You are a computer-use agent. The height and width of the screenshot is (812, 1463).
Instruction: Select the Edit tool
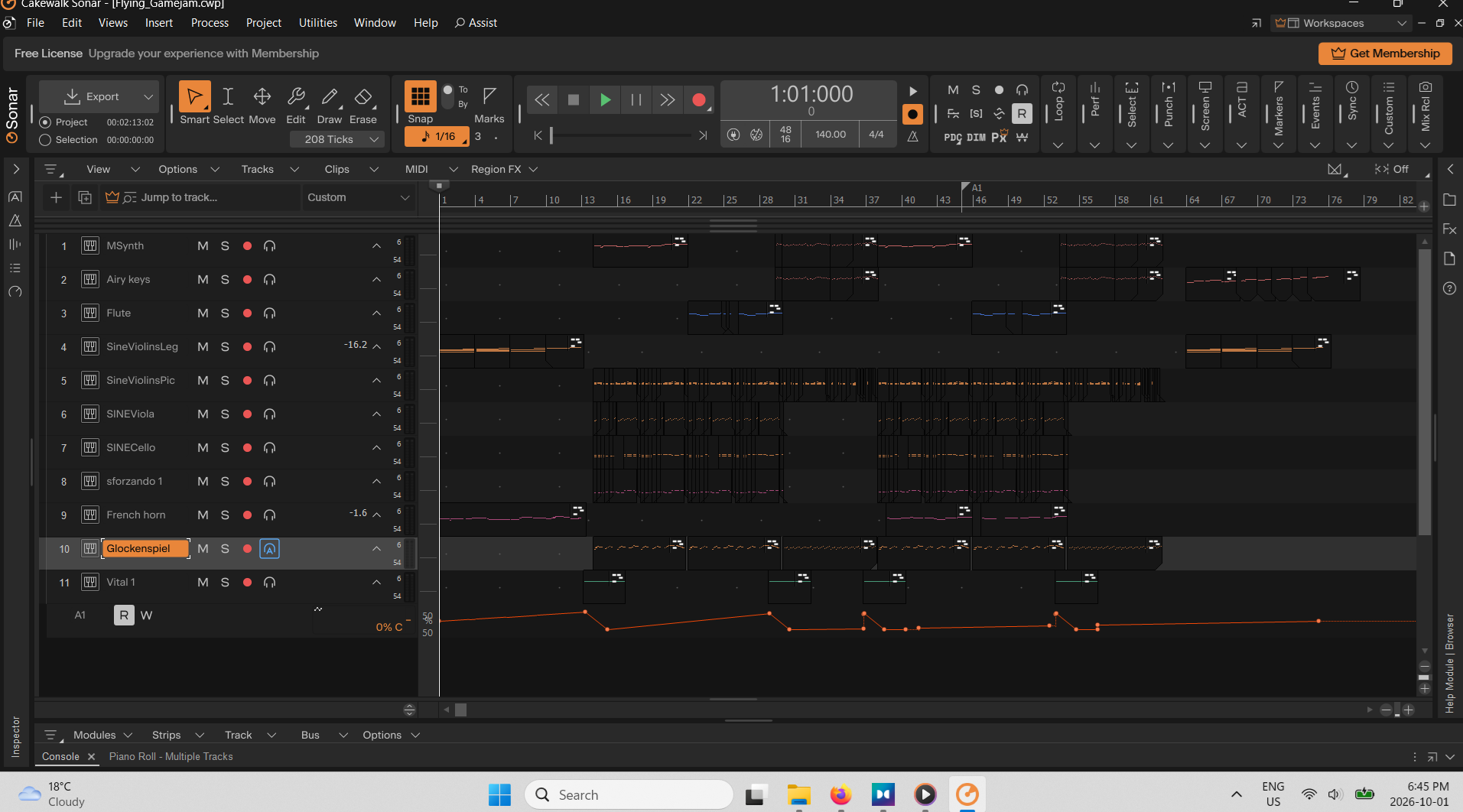[x=296, y=97]
